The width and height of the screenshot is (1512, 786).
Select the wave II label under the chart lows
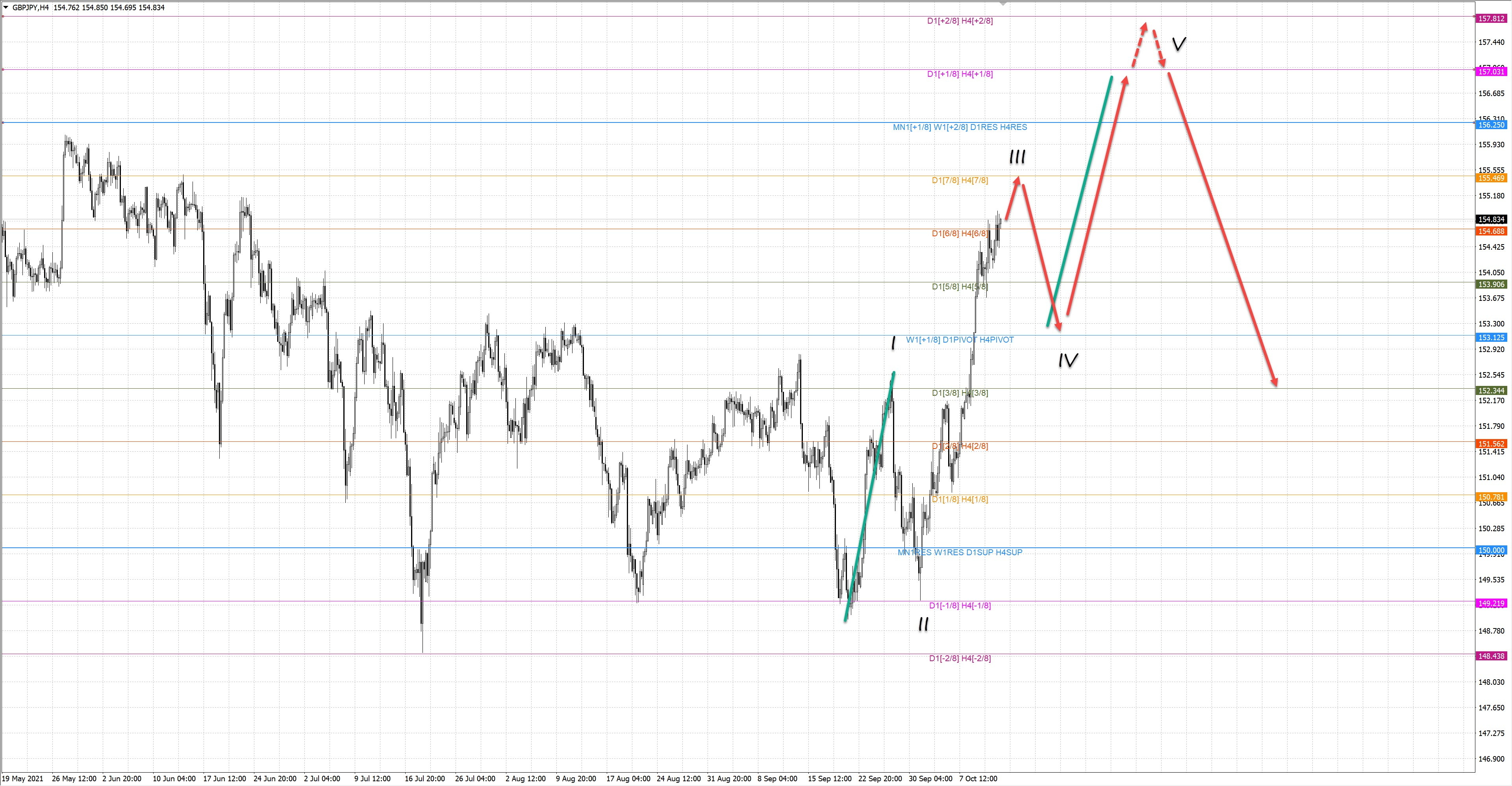(923, 625)
